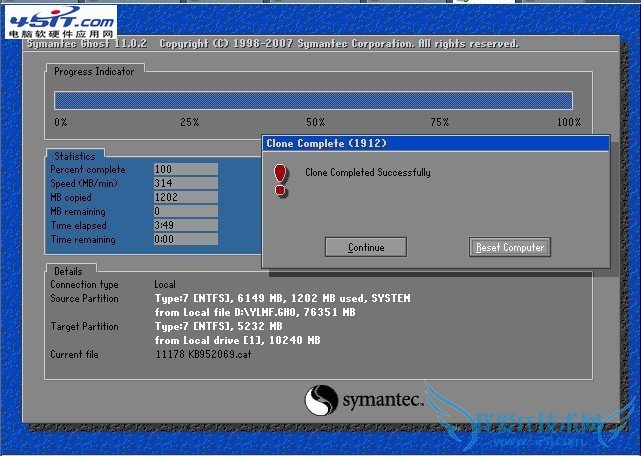Click the Clone Completed Successfully message text
The image size is (641, 456).
[x=367, y=173]
